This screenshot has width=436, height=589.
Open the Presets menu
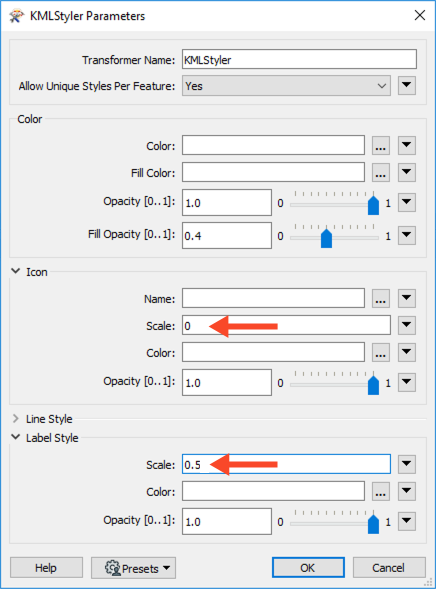(133, 568)
